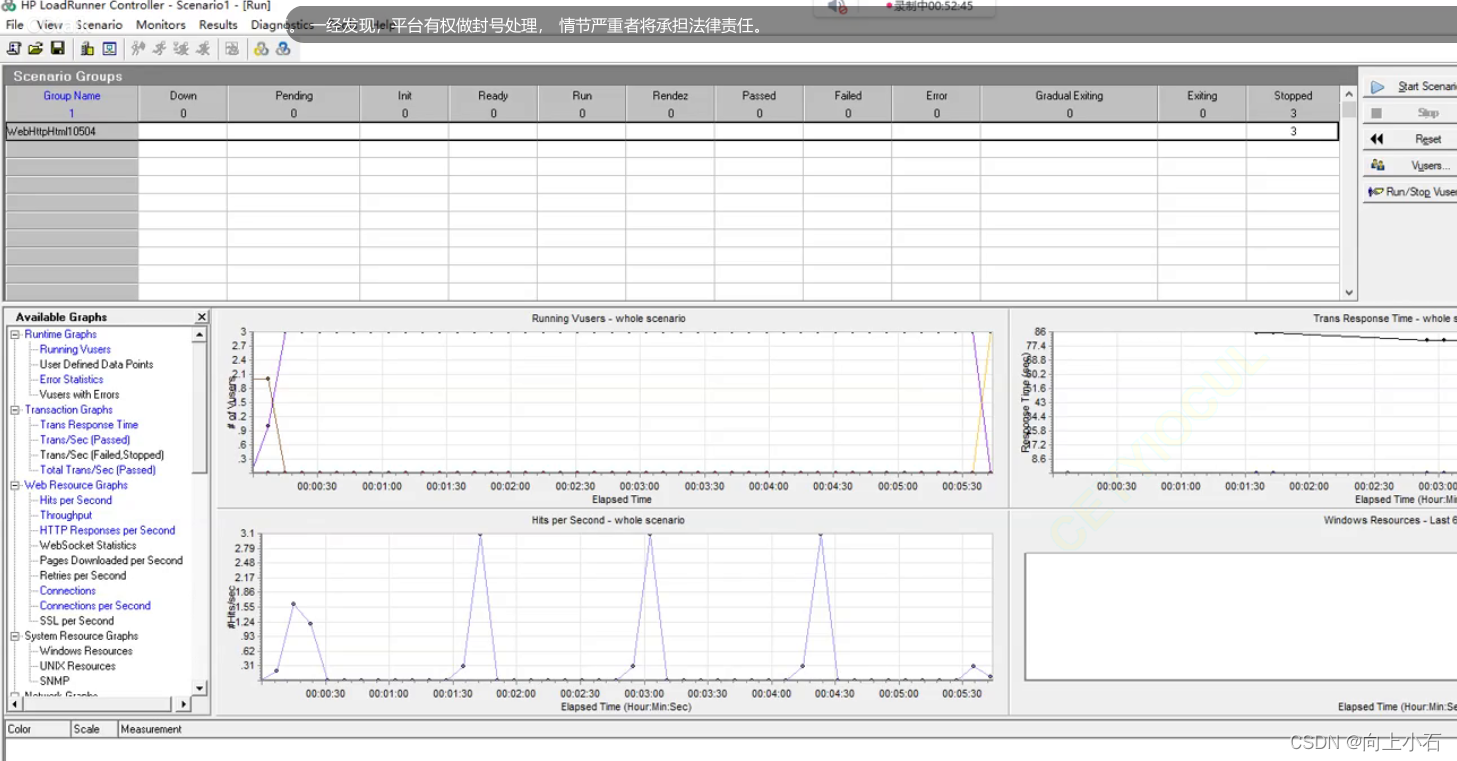1457x761 pixels.
Task: Collapse the Runtime Graphs tree node
Action: [x=15, y=334]
